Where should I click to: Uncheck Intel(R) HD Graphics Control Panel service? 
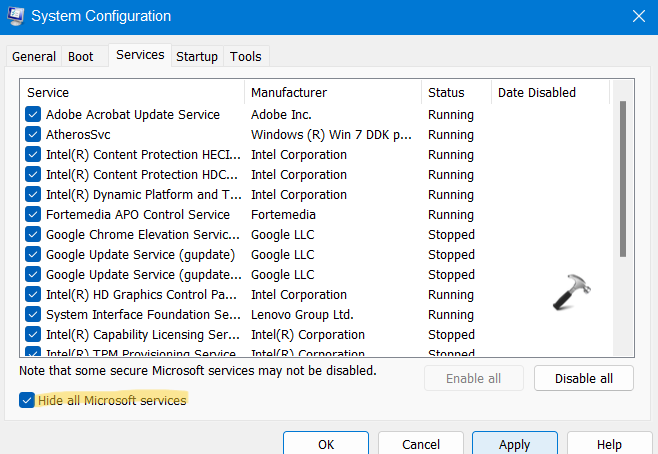pos(33,295)
